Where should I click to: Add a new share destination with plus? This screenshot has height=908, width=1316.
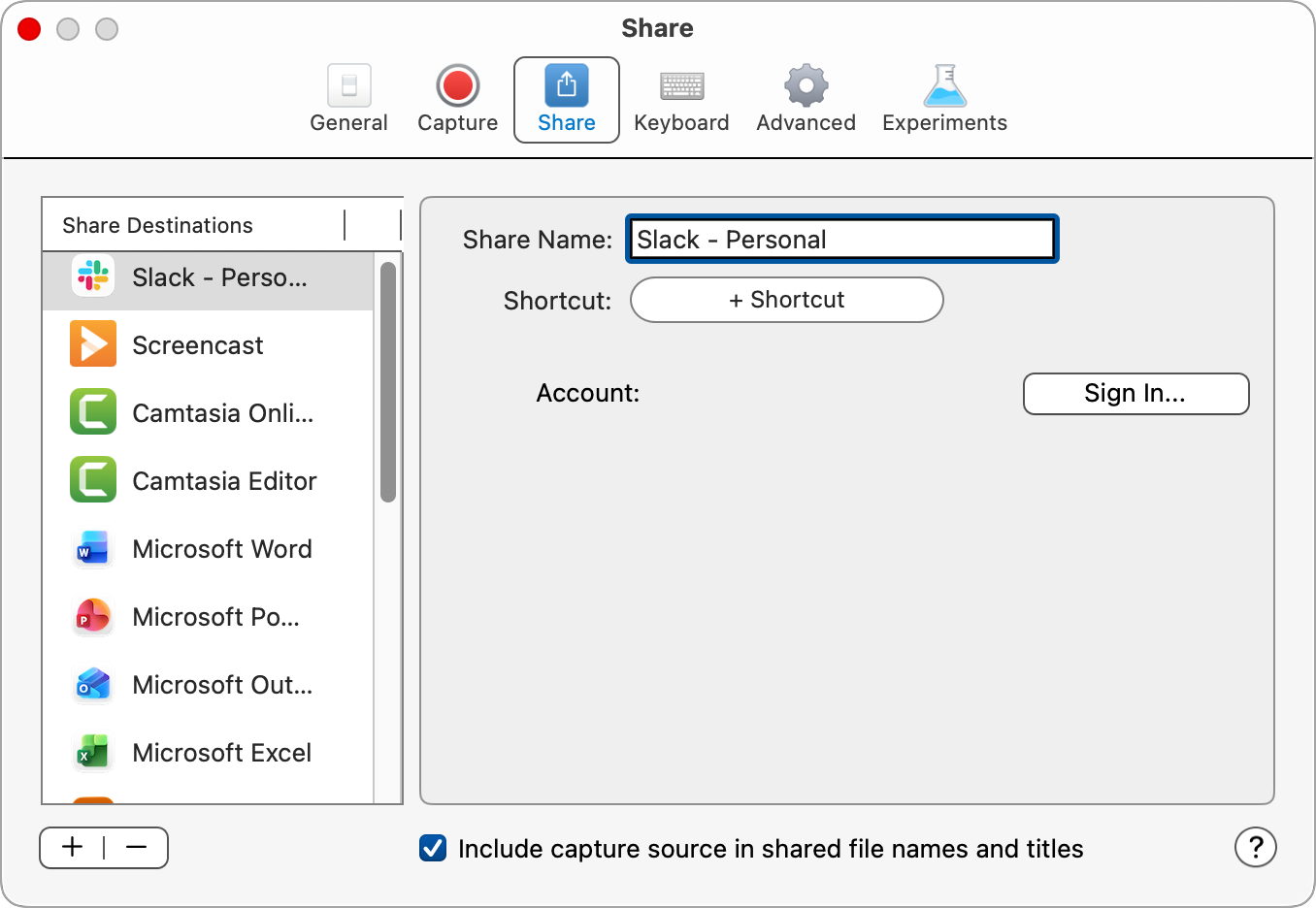73,847
